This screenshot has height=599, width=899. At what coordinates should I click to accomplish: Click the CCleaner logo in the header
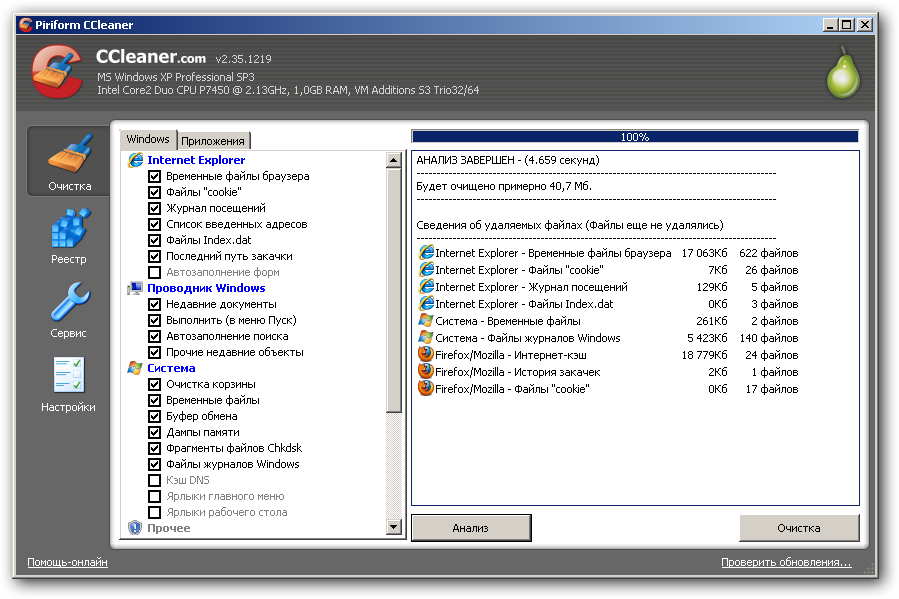pyautogui.click(x=57, y=72)
